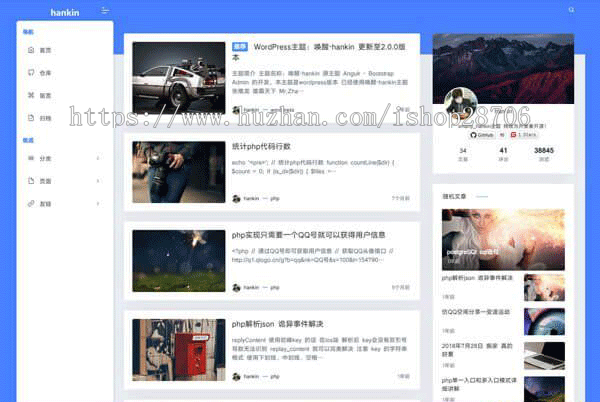Screen dimensions: 600x402
Task: Open the red mailbox post thumbnail
Action: [179, 350]
